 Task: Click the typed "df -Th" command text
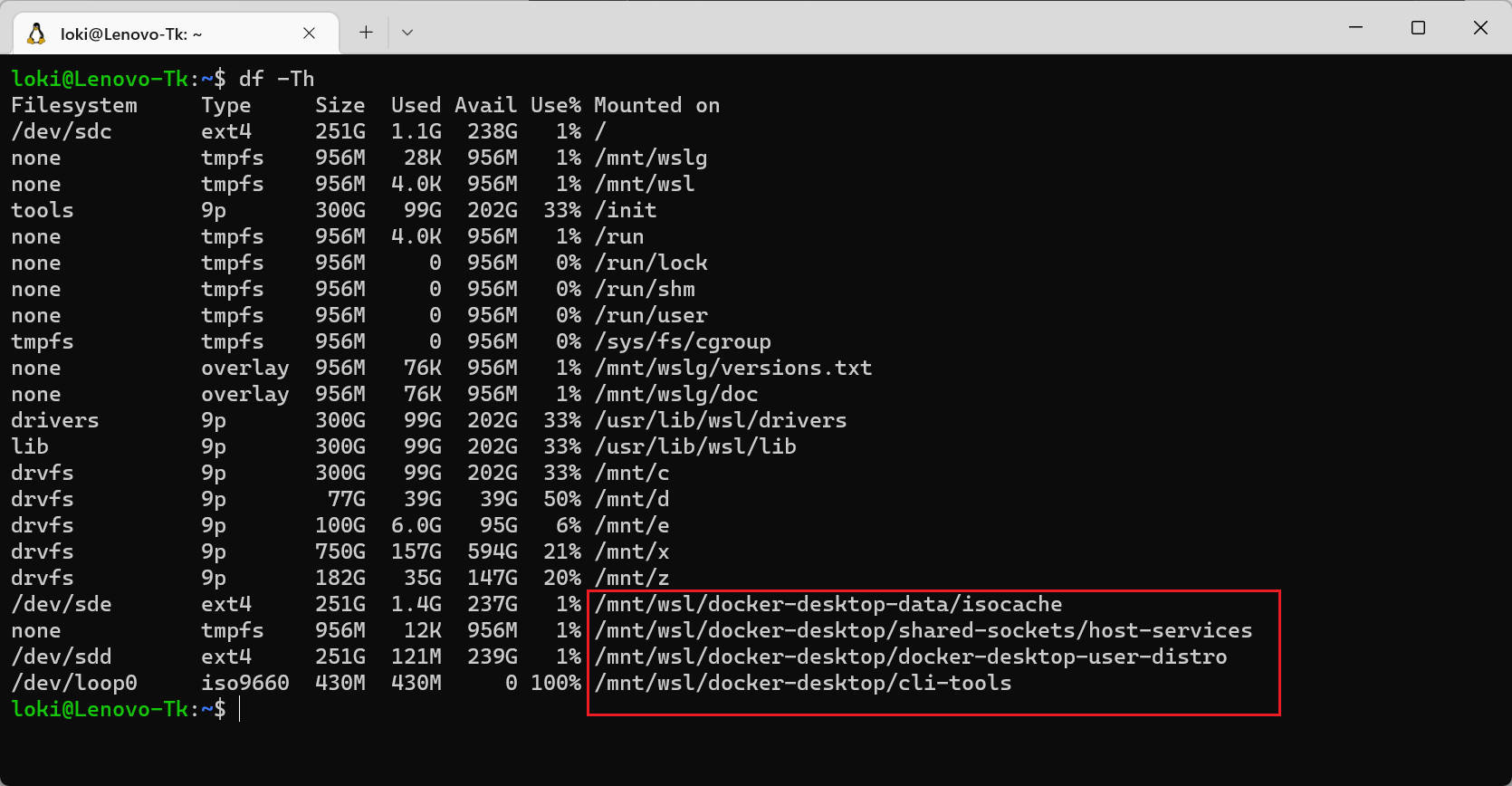tap(276, 79)
